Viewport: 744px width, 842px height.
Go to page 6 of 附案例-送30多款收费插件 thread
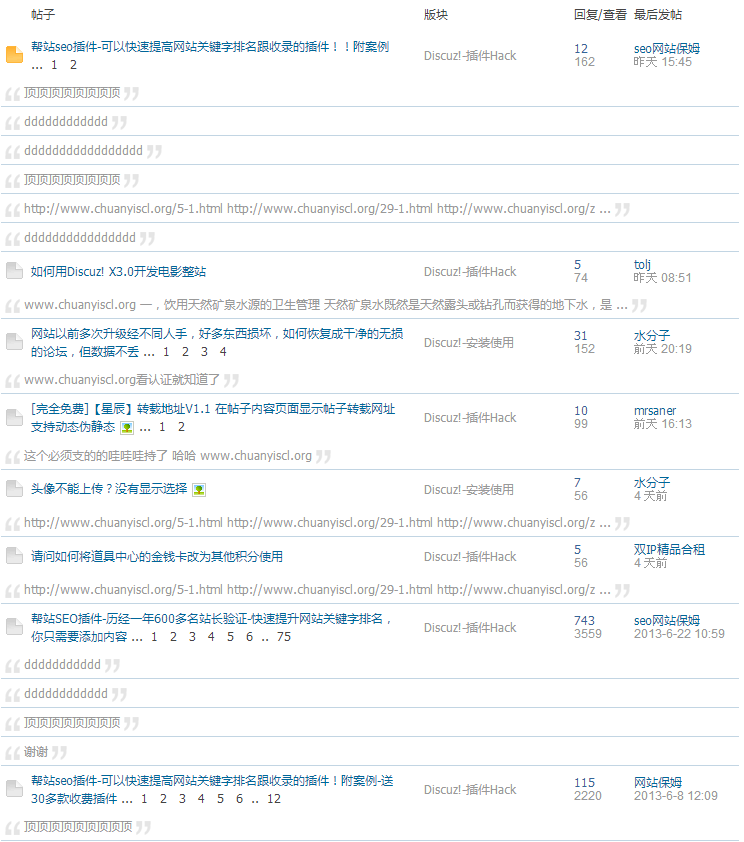click(239, 799)
